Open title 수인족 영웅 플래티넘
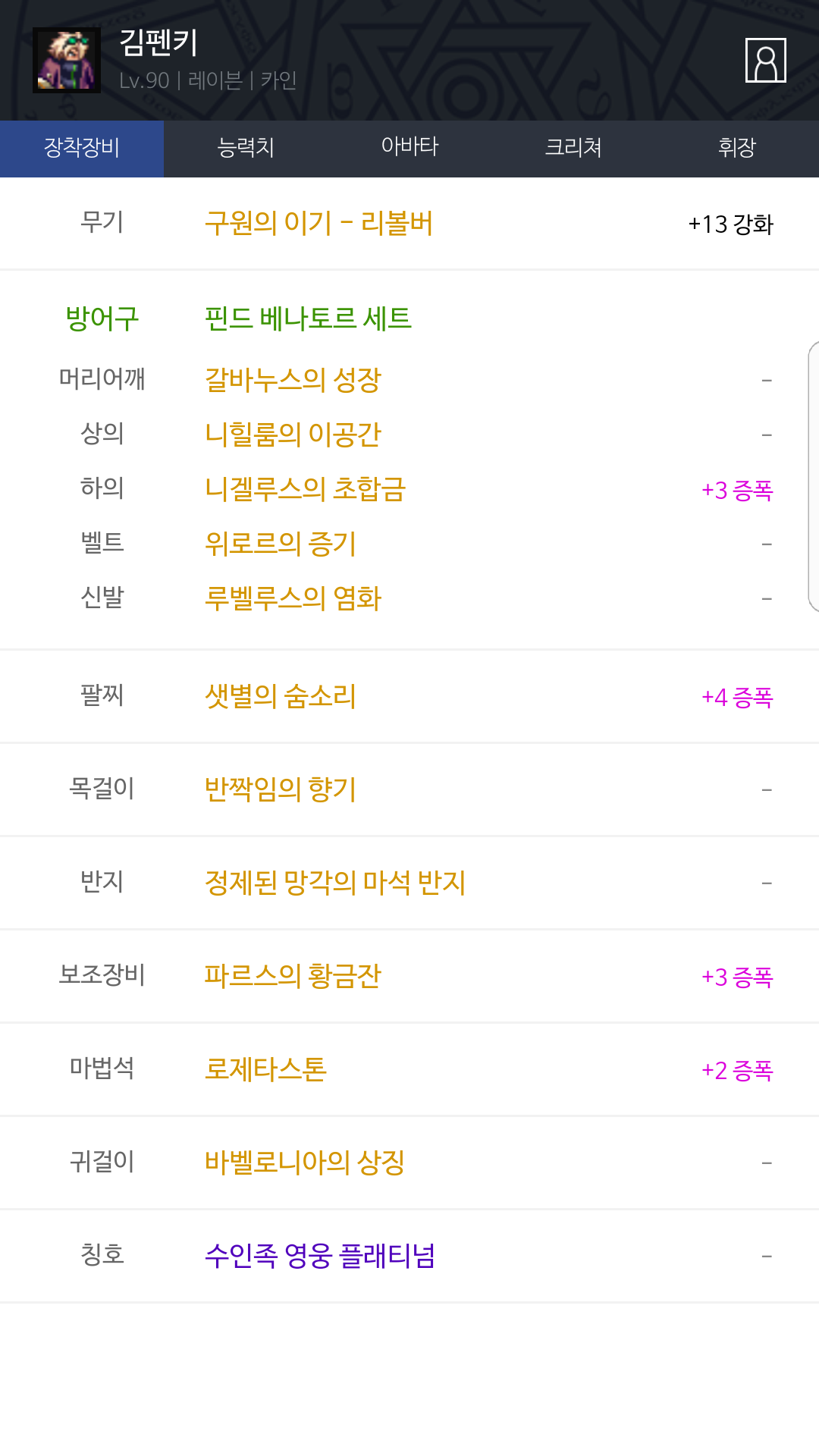The width and height of the screenshot is (819, 1456). click(x=320, y=1256)
